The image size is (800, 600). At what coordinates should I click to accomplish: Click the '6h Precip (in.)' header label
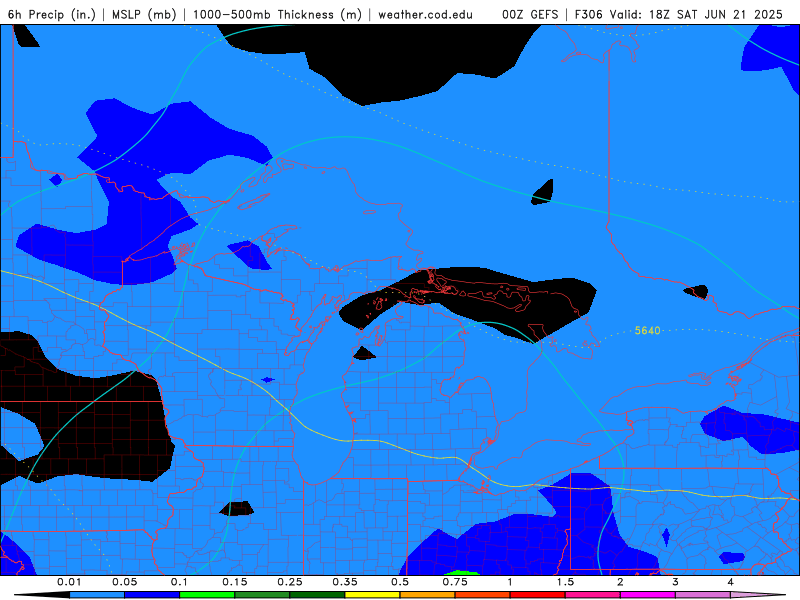point(52,15)
